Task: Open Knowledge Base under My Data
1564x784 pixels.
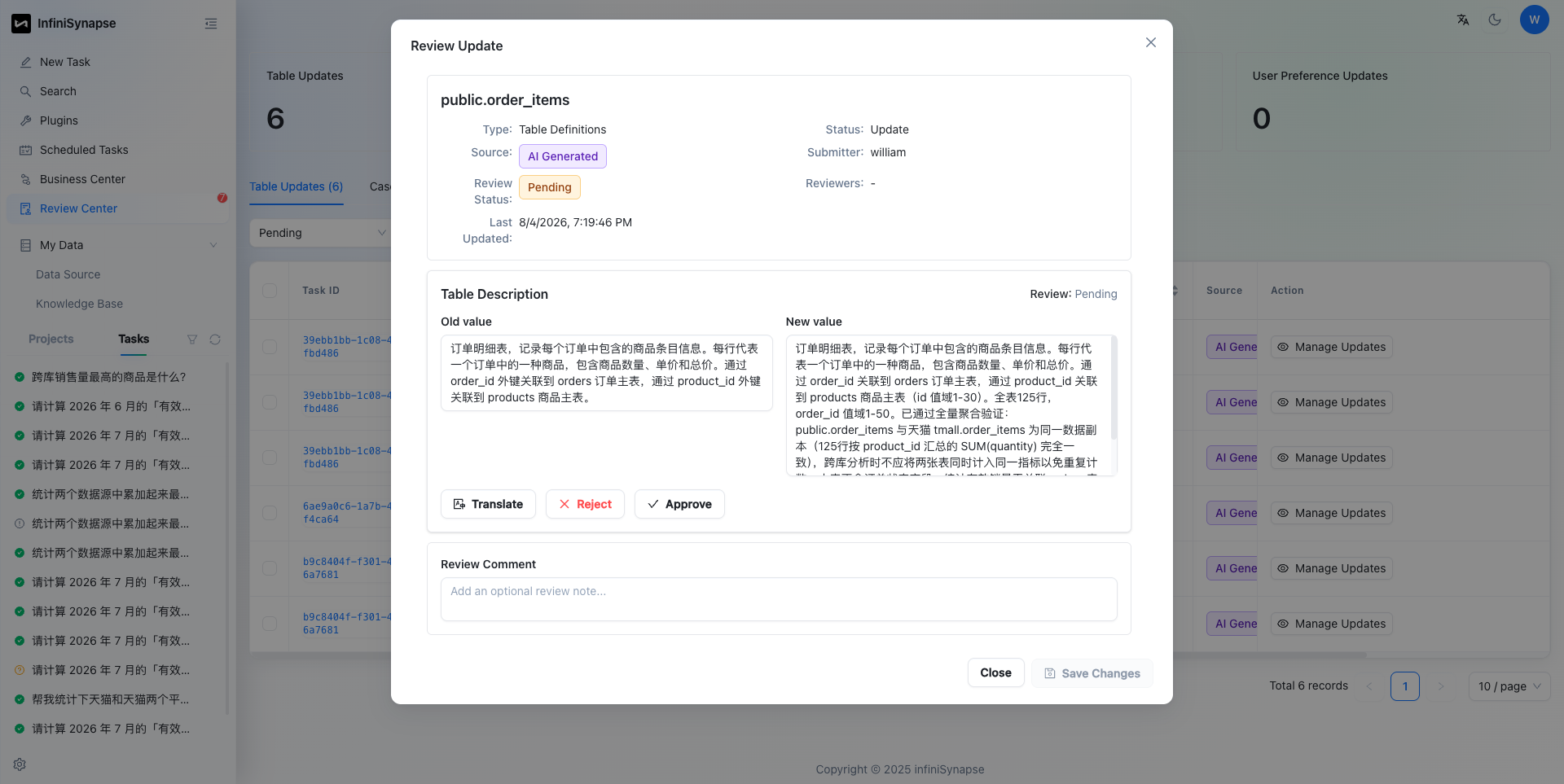Action: click(x=79, y=304)
